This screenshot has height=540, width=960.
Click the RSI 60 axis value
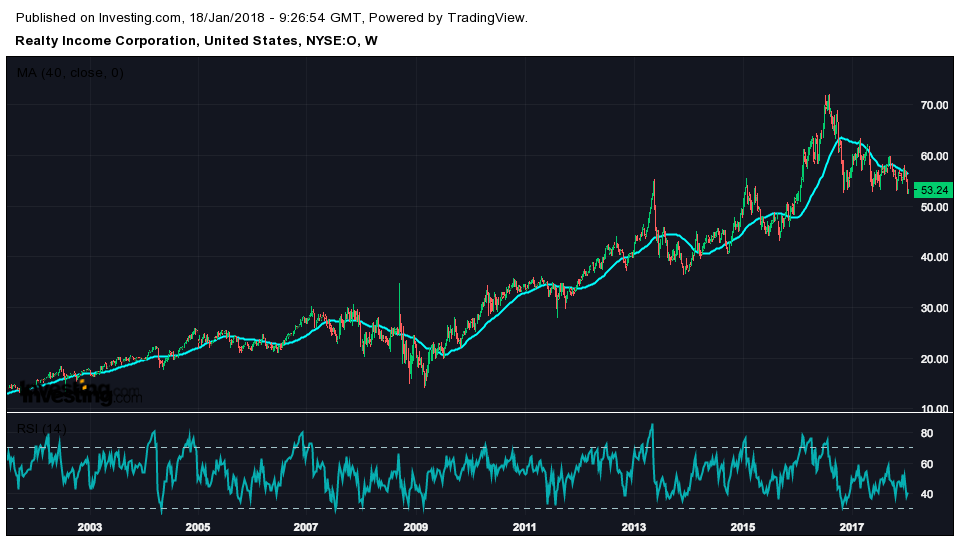927,464
